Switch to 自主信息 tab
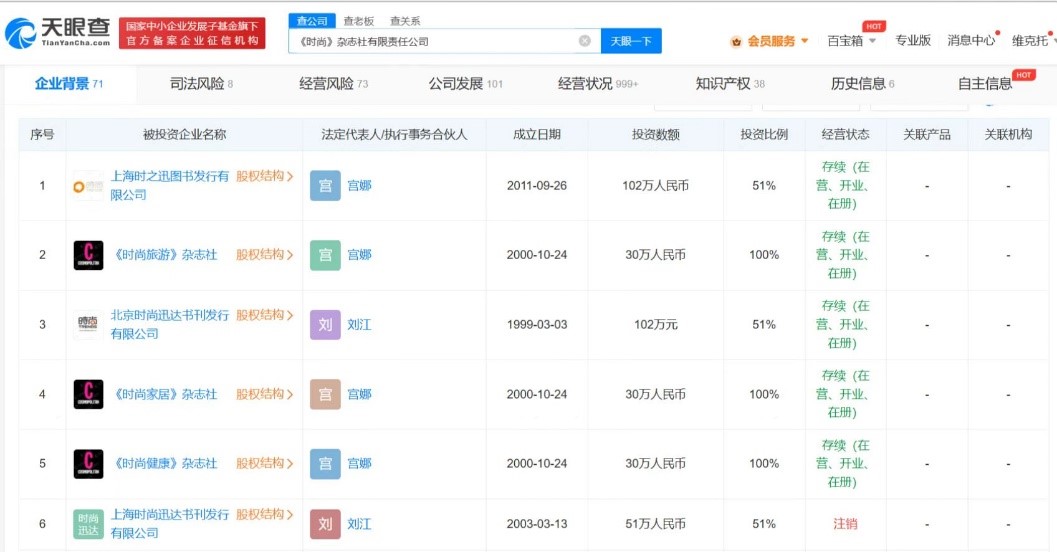Viewport: 1057px width, 552px height. tap(985, 84)
